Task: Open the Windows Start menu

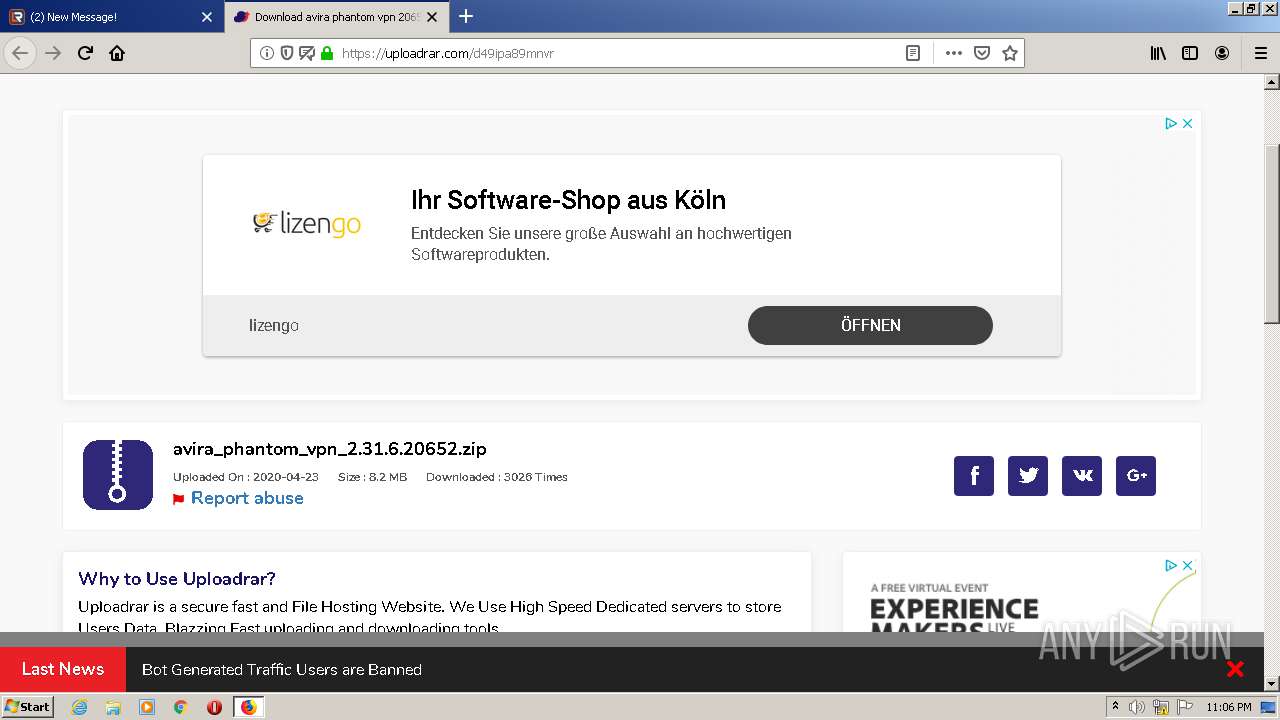Action: (x=27, y=707)
